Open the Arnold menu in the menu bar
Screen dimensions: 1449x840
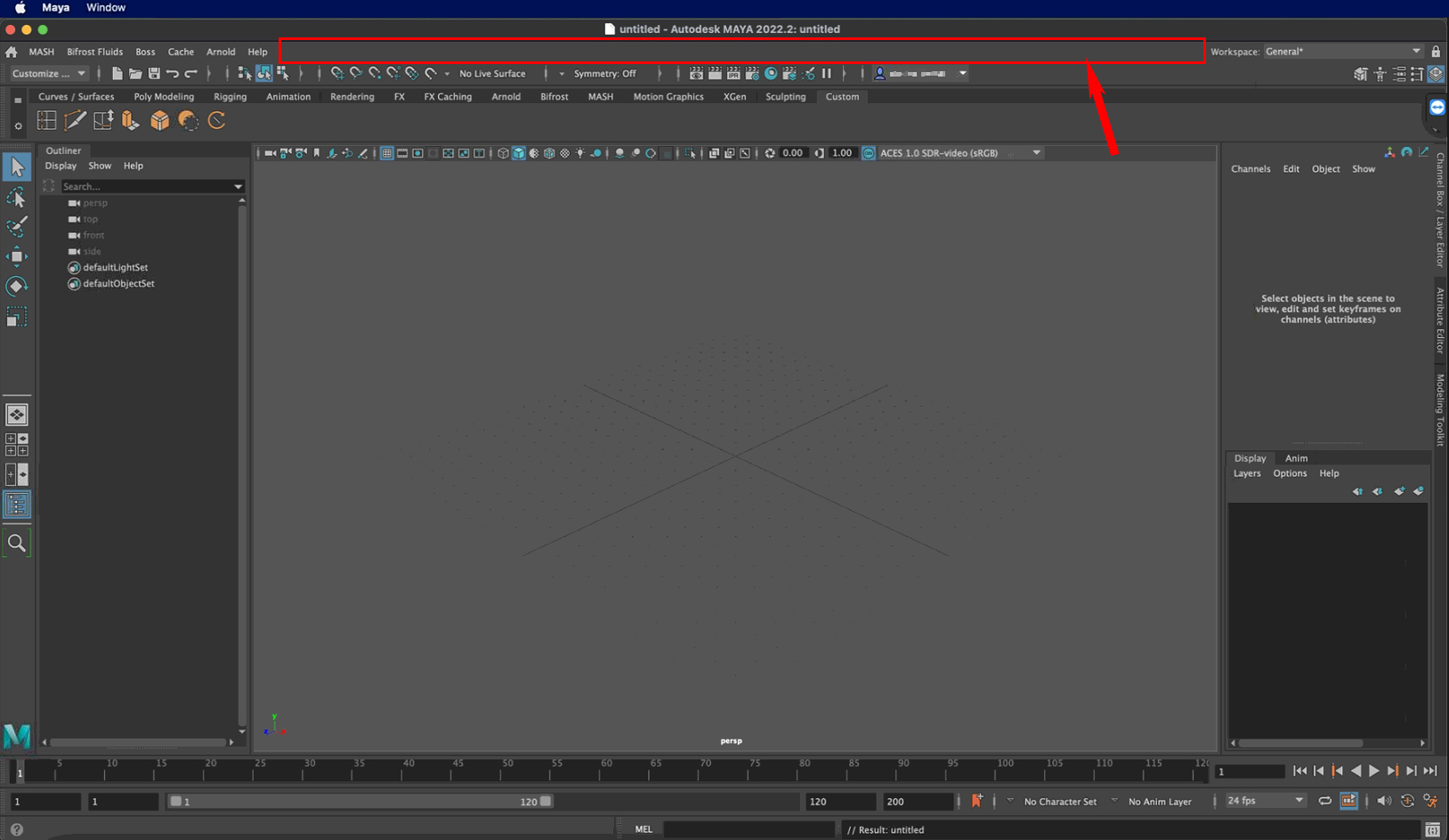(221, 52)
